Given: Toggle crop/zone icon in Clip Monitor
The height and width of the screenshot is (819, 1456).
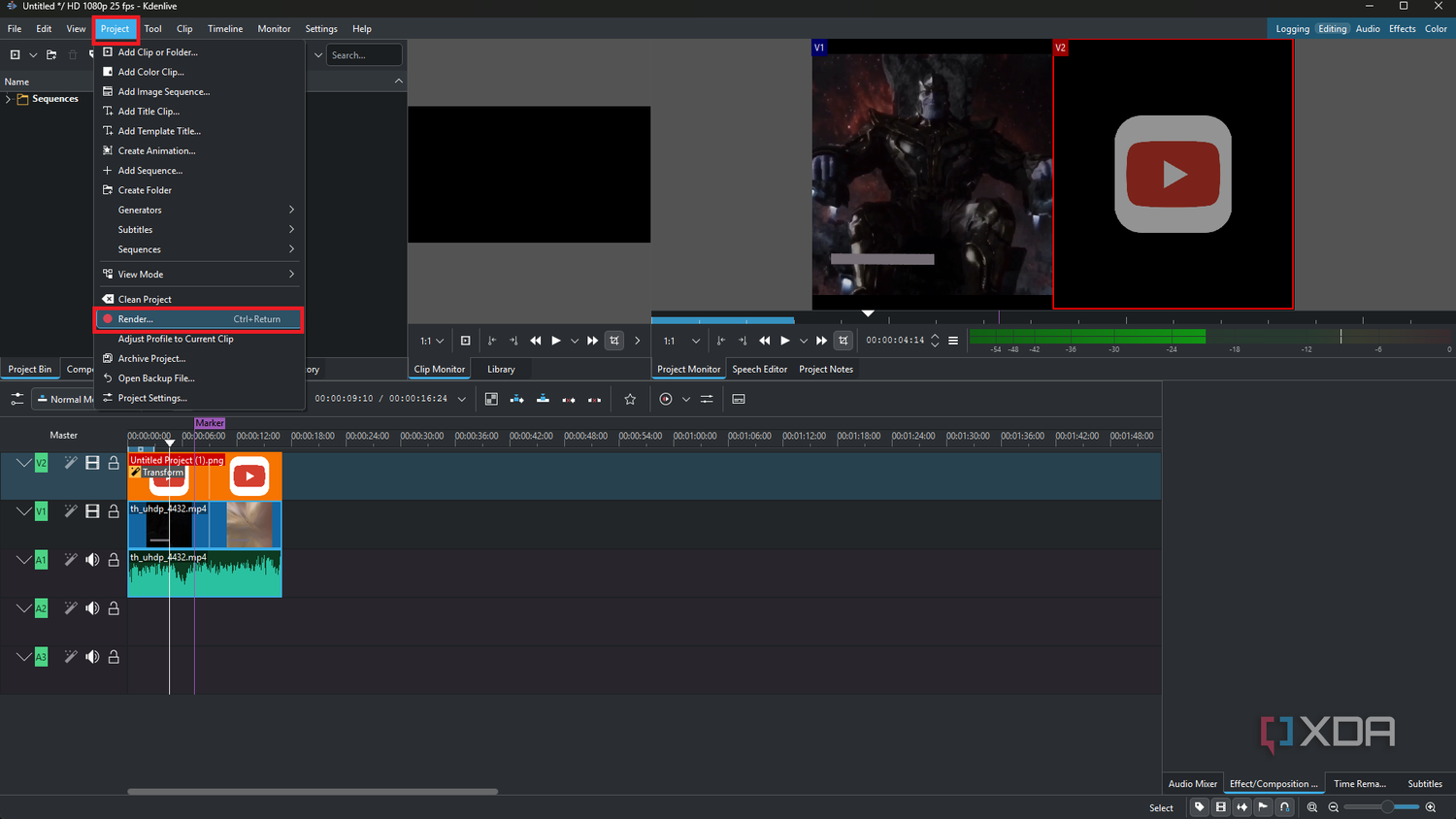Looking at the screenshot, I should click(x=614, y=341).
